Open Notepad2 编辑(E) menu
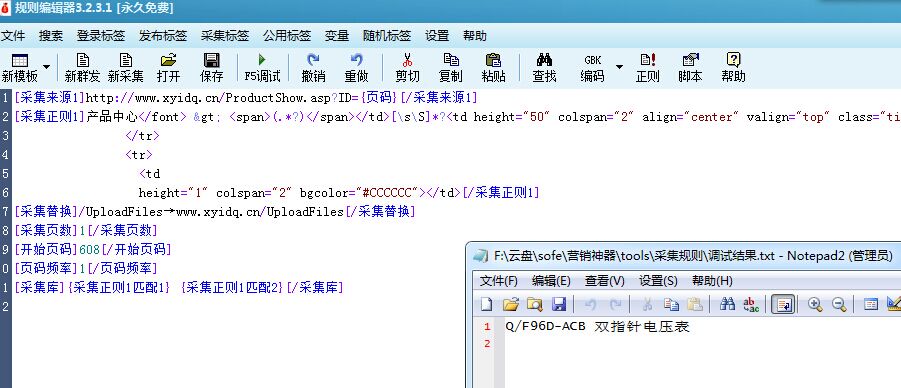This screenshot has width=901, height=388. [551, 281]
